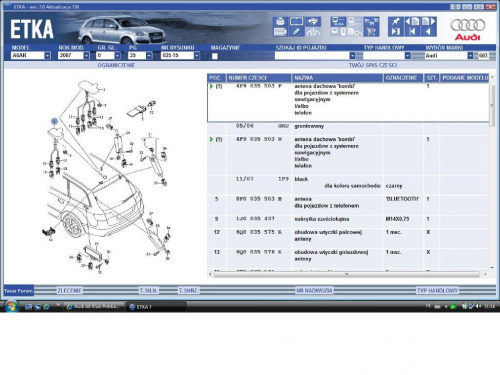Screen dimensions: 500x375
Task: Toggle the MAGAZYNIE checkbox
Action: click(x=215, y=56)
